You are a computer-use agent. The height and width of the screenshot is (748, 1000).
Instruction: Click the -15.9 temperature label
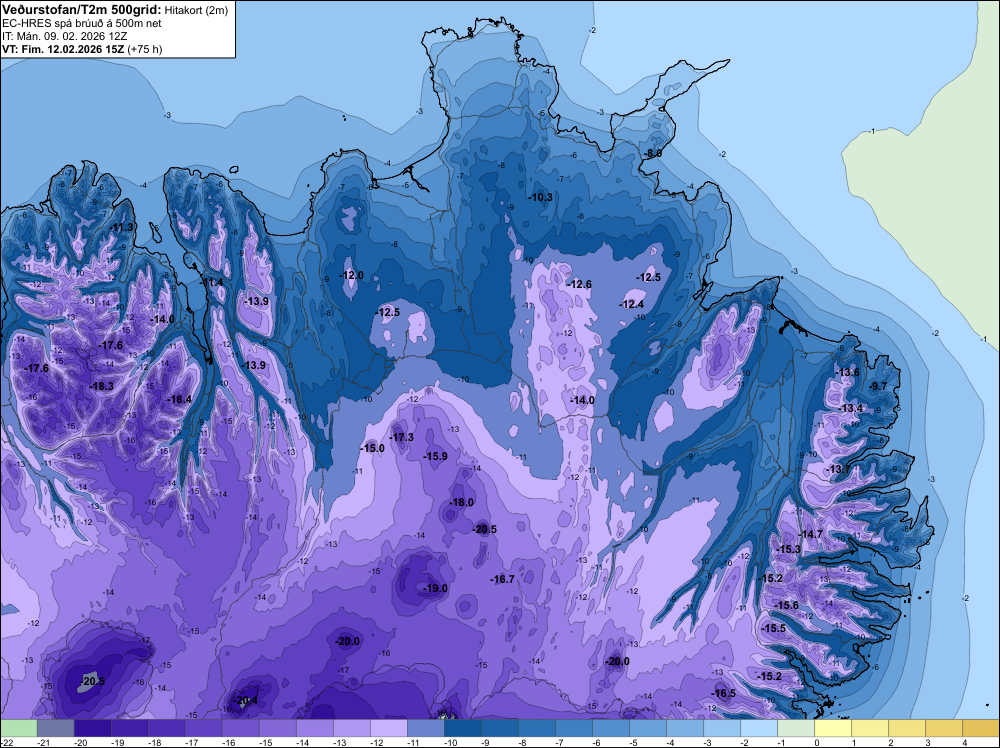436,457
